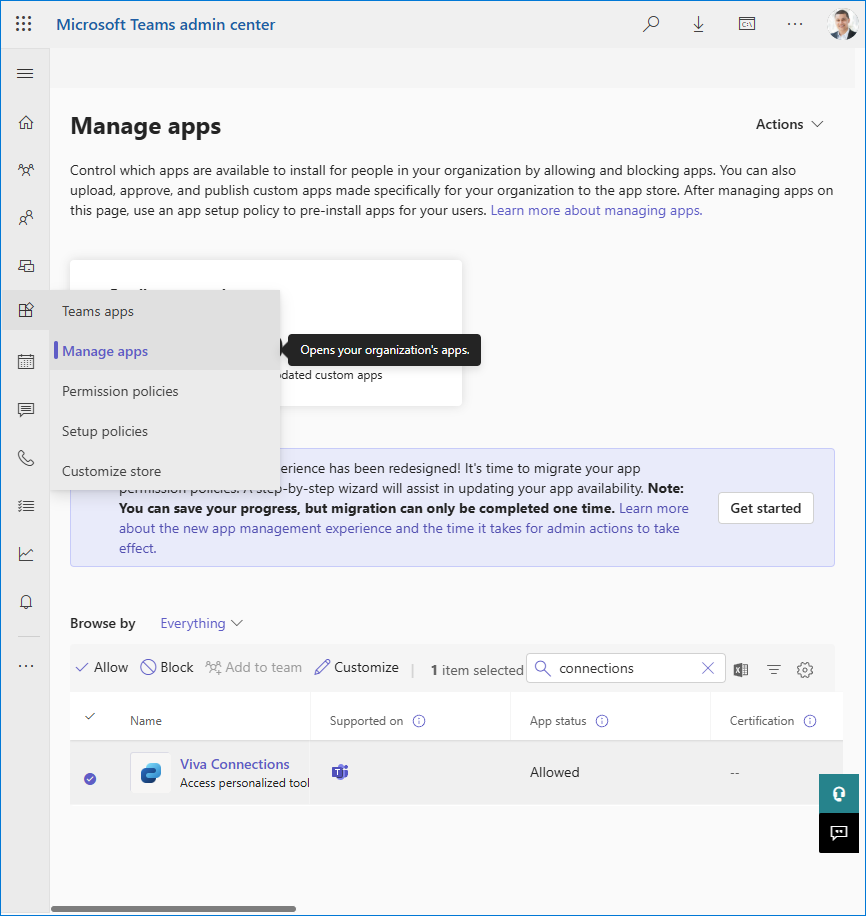
Task: Open the Teams section icon in sidebar
Action: [26, 170]
